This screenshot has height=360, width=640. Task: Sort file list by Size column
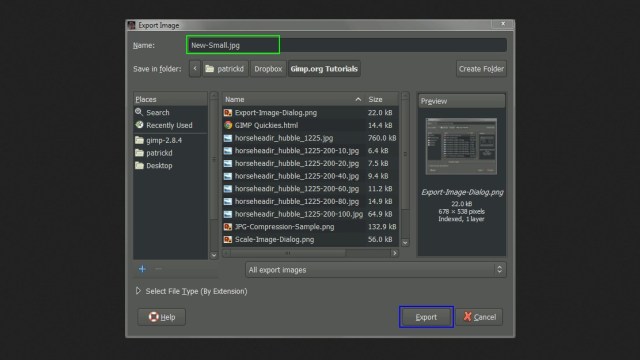[382, 99]
